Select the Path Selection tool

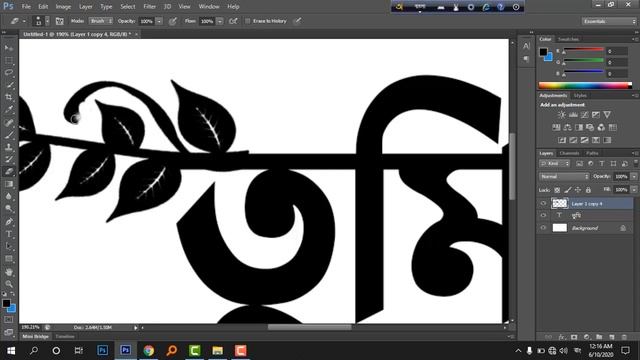click(9, 246)
